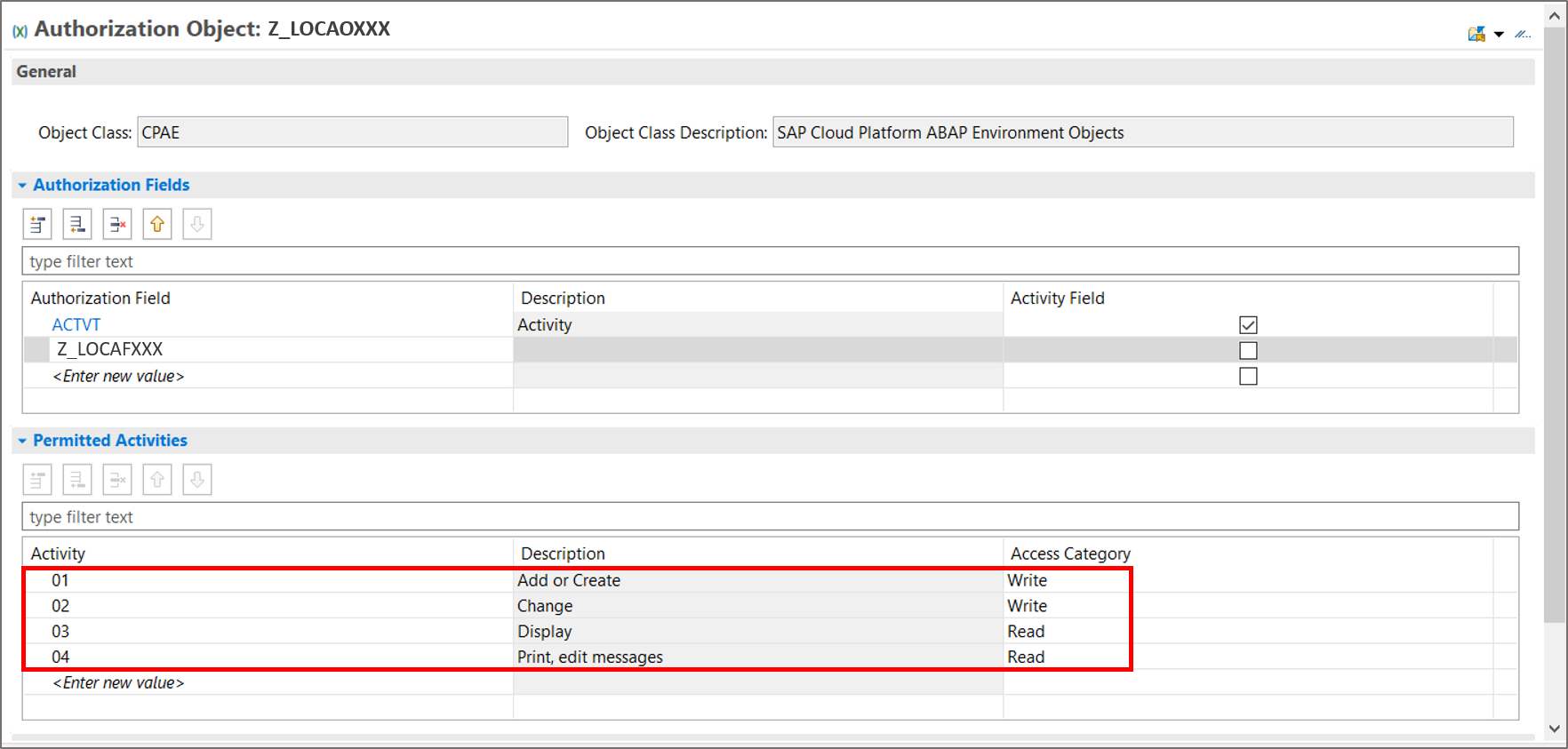Viewport: 1568px width, 749px height.
Task: Click delete-row icon in Permitted Activities toolbar
Action: tap(117, 480)
